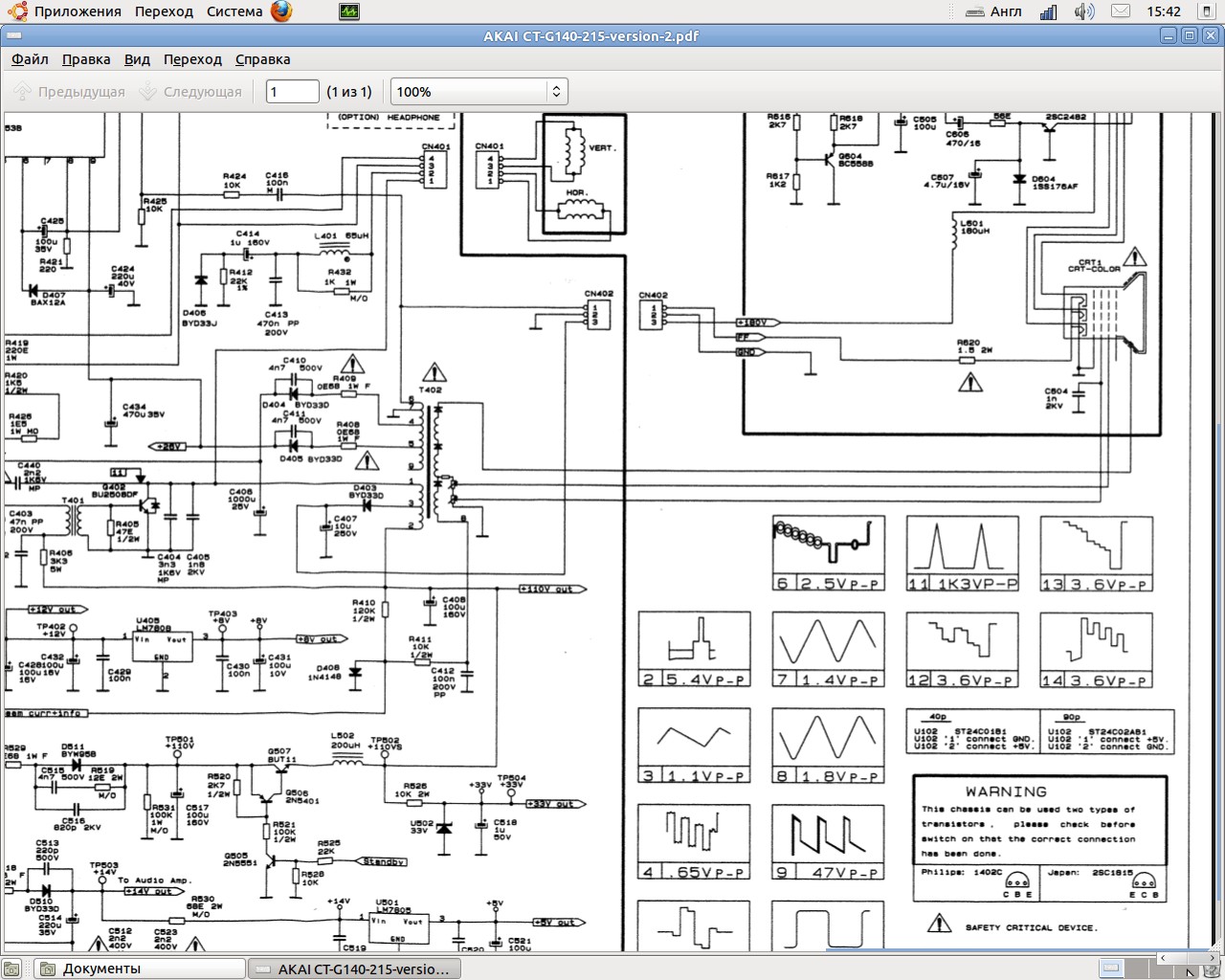
Task: Click the power session icon beside the clock
Action: (1207, 11)
